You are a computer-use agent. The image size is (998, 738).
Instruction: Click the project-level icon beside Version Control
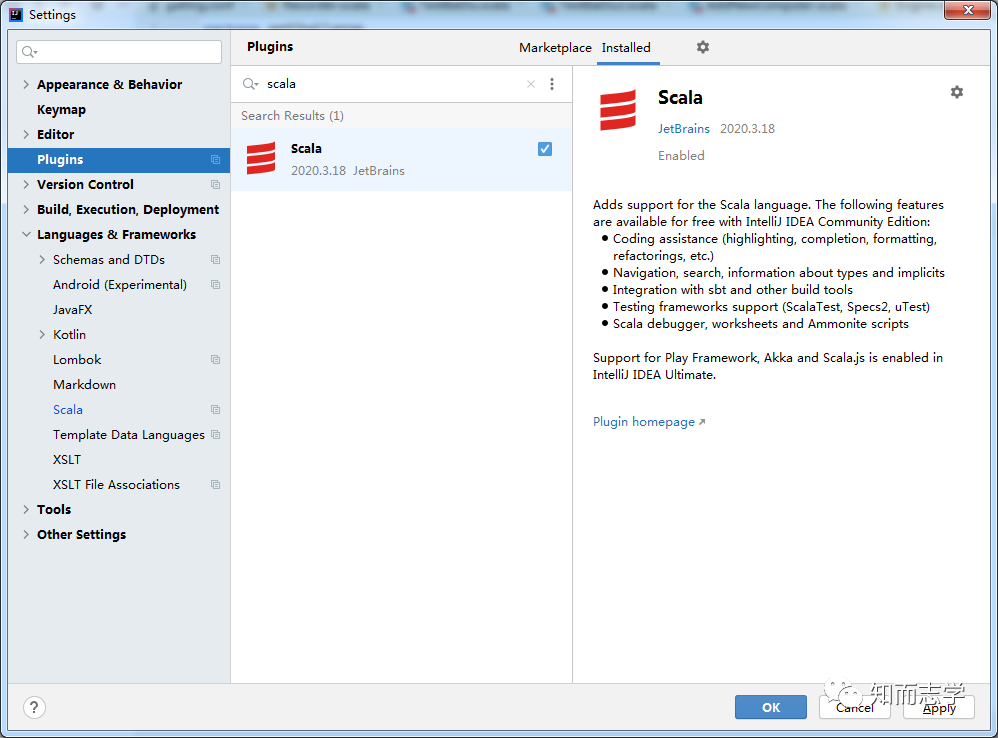click(216, 184)
